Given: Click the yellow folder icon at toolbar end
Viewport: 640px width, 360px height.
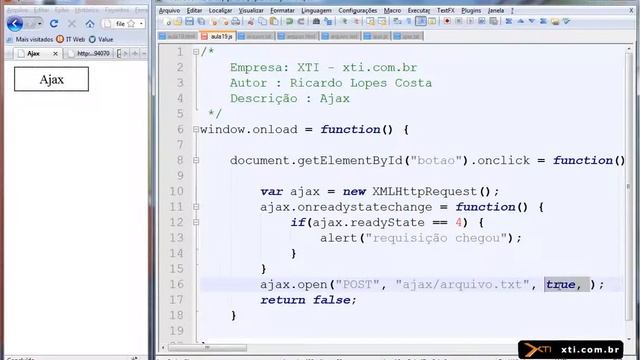Looking at the screenshot, I should [x=555, y=21].
